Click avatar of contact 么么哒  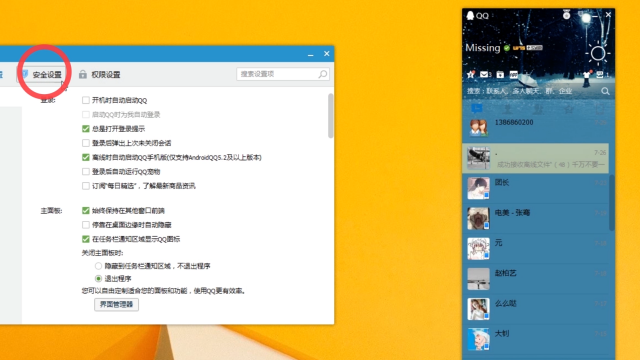[x=478, y=309]
